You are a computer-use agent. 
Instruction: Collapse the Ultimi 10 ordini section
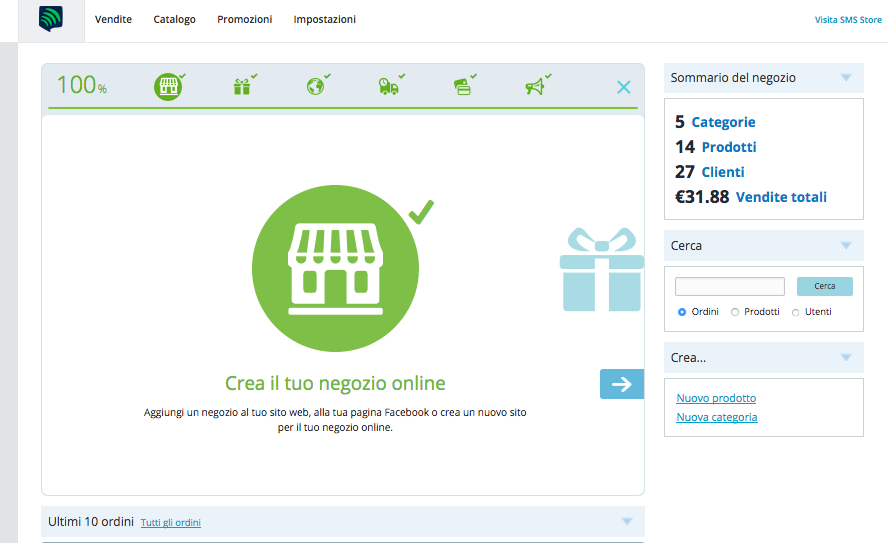click(x=626, y=521)
